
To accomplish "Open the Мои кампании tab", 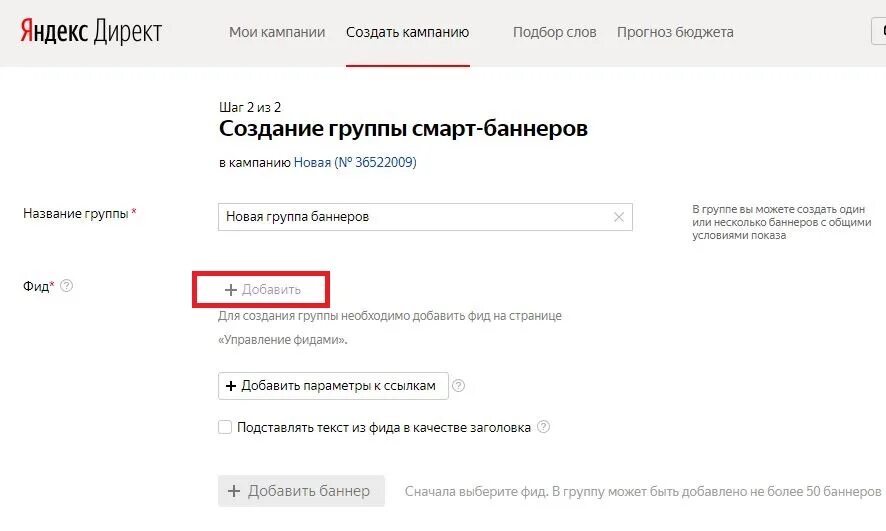I will (x=277, y=32).
